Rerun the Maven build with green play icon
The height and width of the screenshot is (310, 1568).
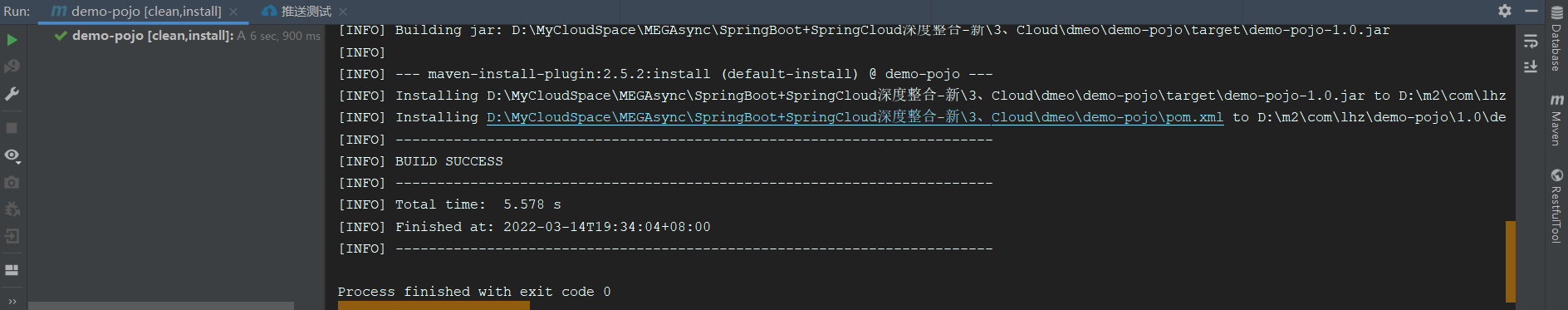12,39
